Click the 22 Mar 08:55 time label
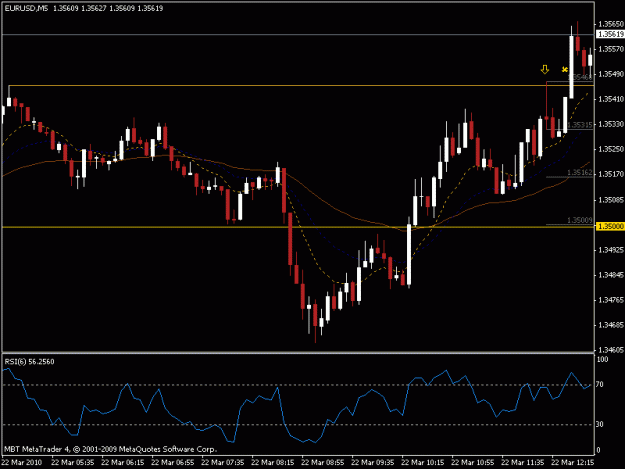 (x=322, y=463)
